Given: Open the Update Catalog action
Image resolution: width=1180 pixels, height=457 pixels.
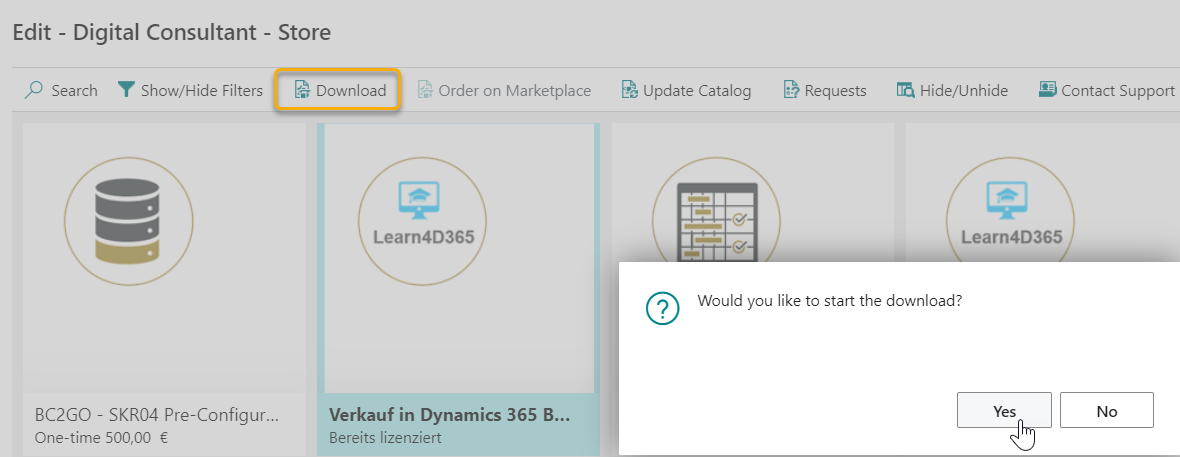Looking at the screenshot, I should point(696,91).
